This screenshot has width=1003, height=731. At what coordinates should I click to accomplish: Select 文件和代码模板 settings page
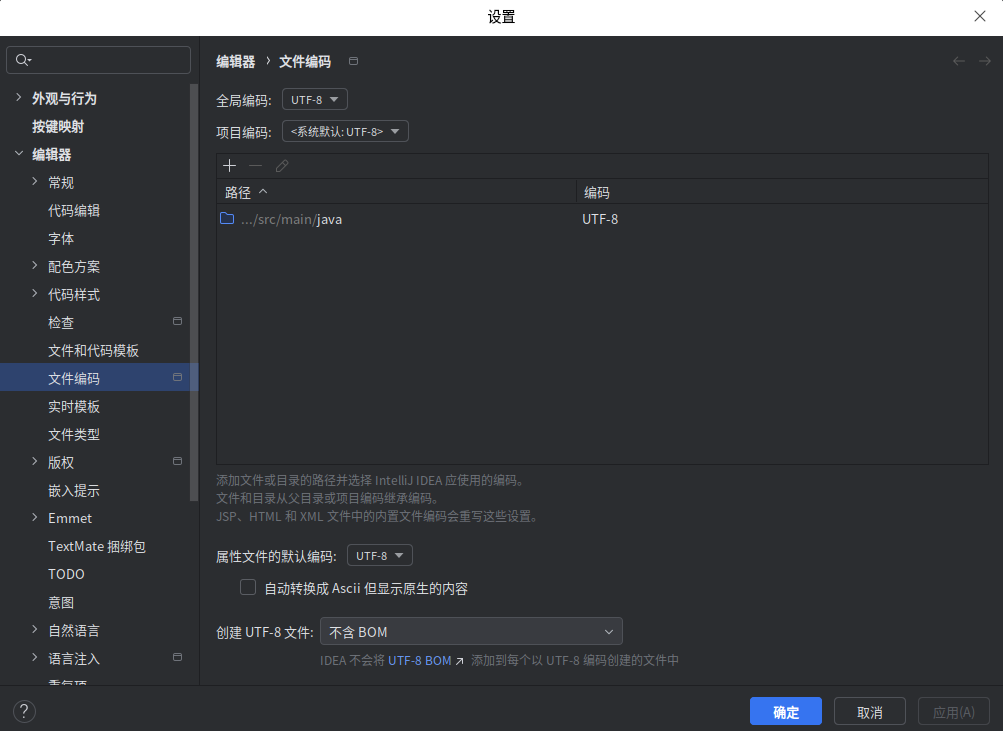tap(93, 350)
